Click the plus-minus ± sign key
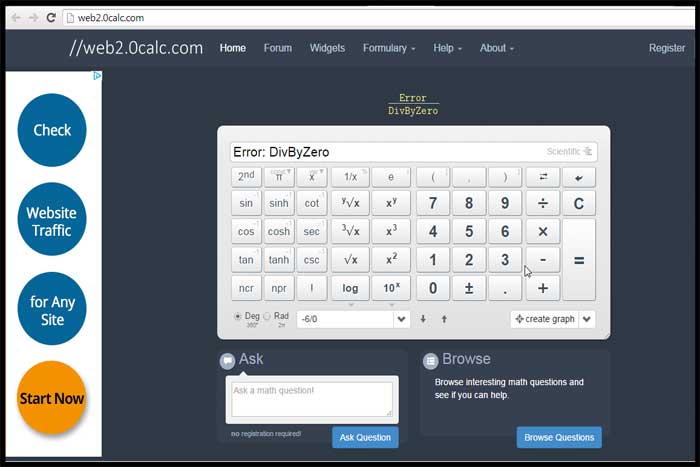 469,288
